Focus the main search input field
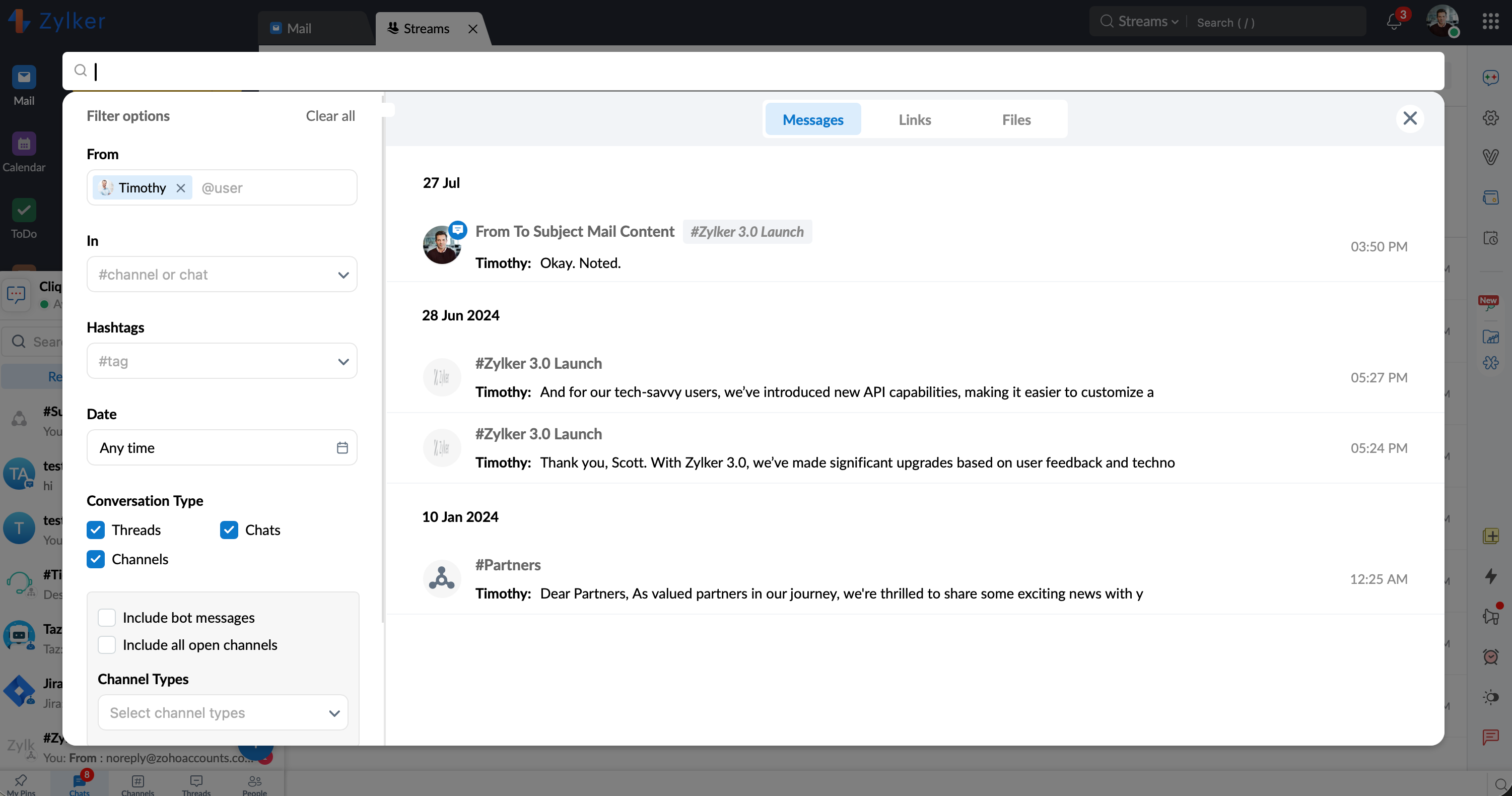 tap(753, 71)
